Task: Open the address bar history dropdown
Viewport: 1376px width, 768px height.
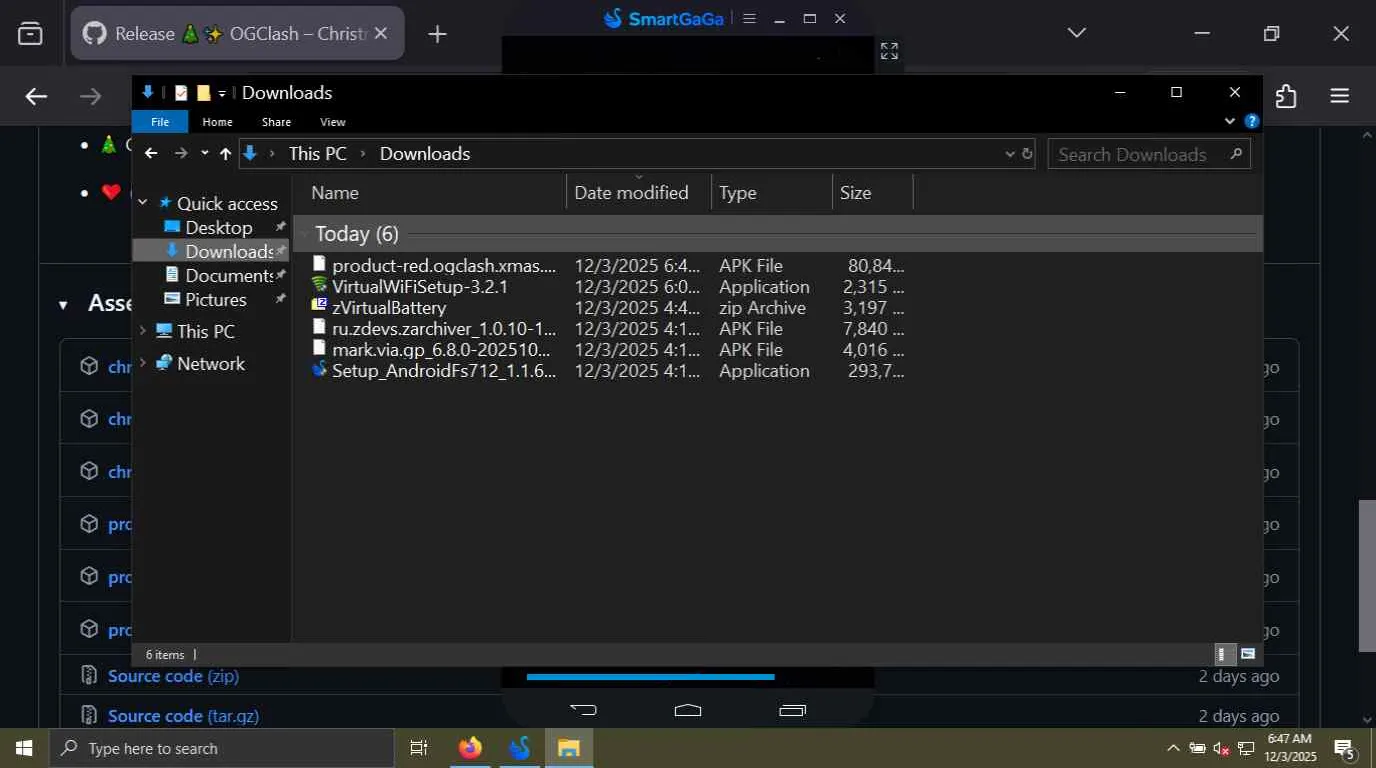Action: (x=1010, y=154)
